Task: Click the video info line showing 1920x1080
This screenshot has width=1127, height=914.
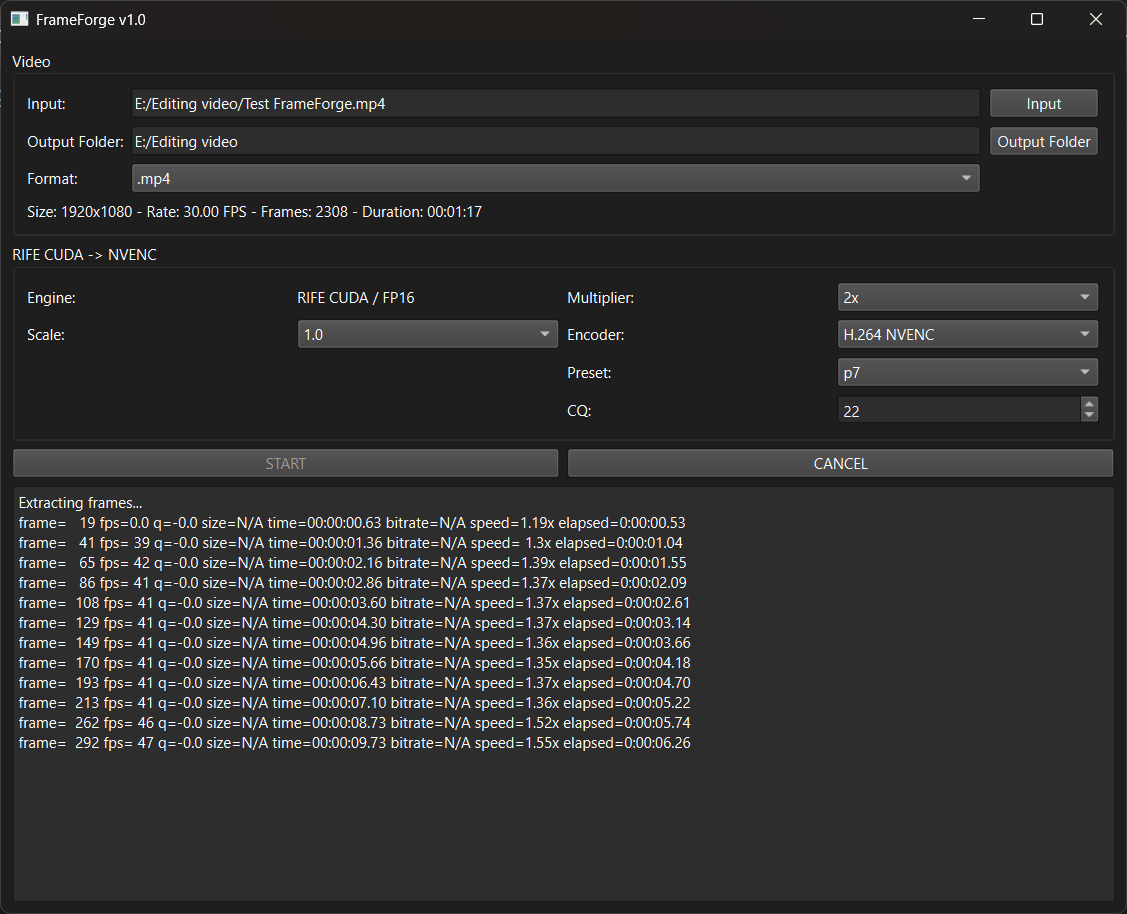Action: [x=254, y=212]
